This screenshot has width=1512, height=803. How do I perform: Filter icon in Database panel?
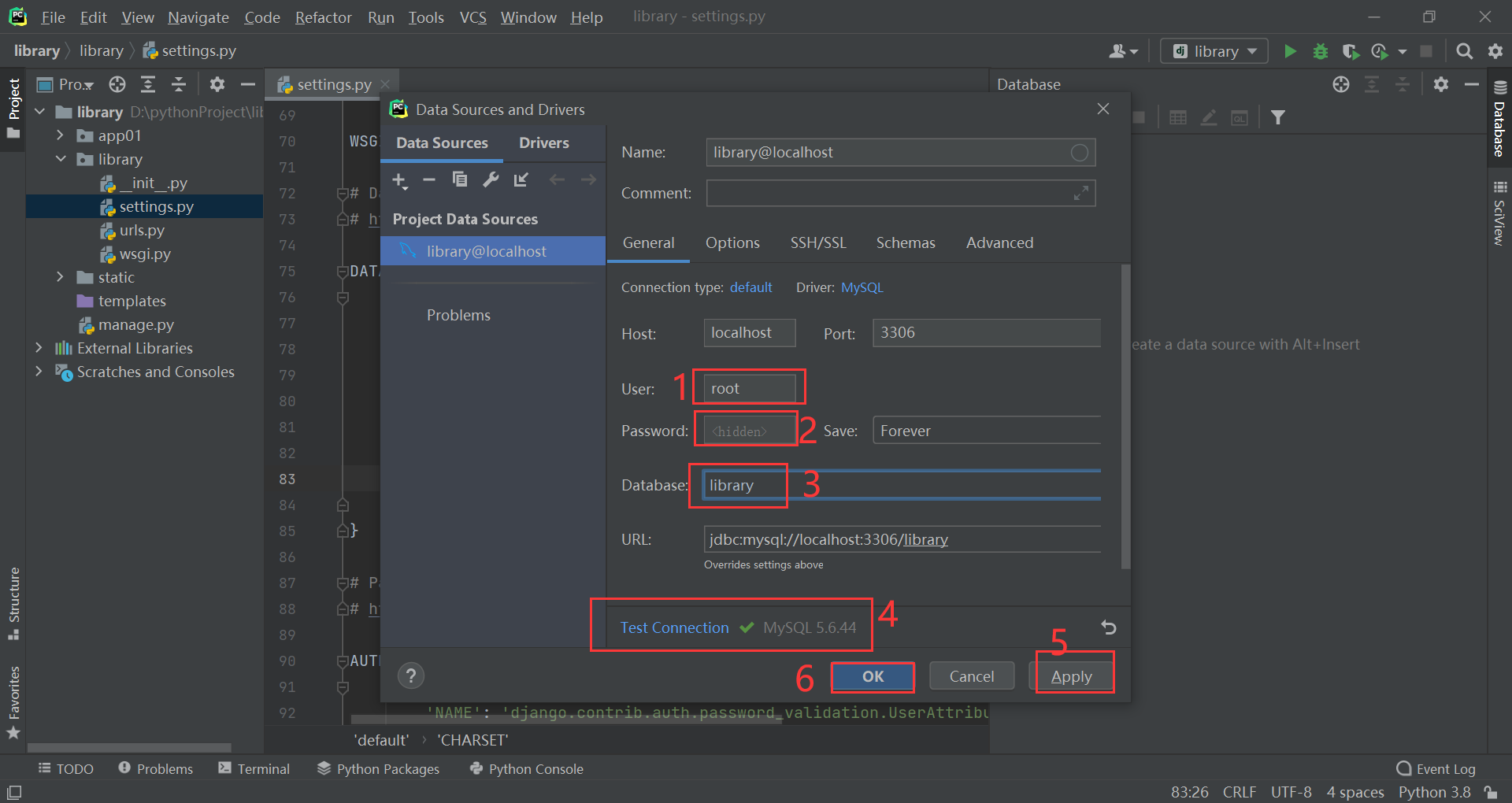1278,117
